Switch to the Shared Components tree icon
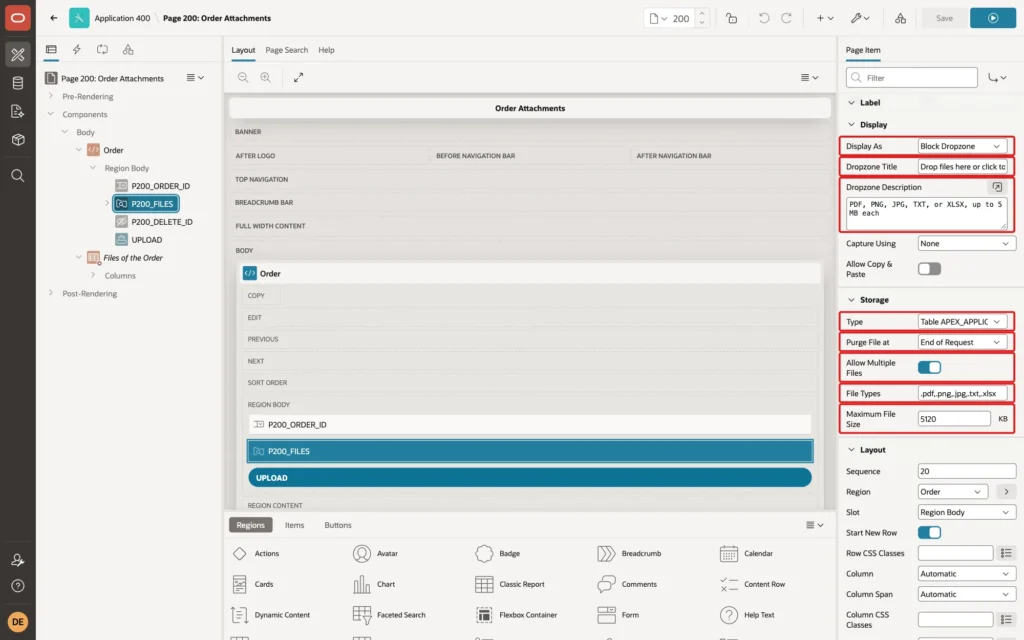The image size is (1024, 640). click(128, 50)
